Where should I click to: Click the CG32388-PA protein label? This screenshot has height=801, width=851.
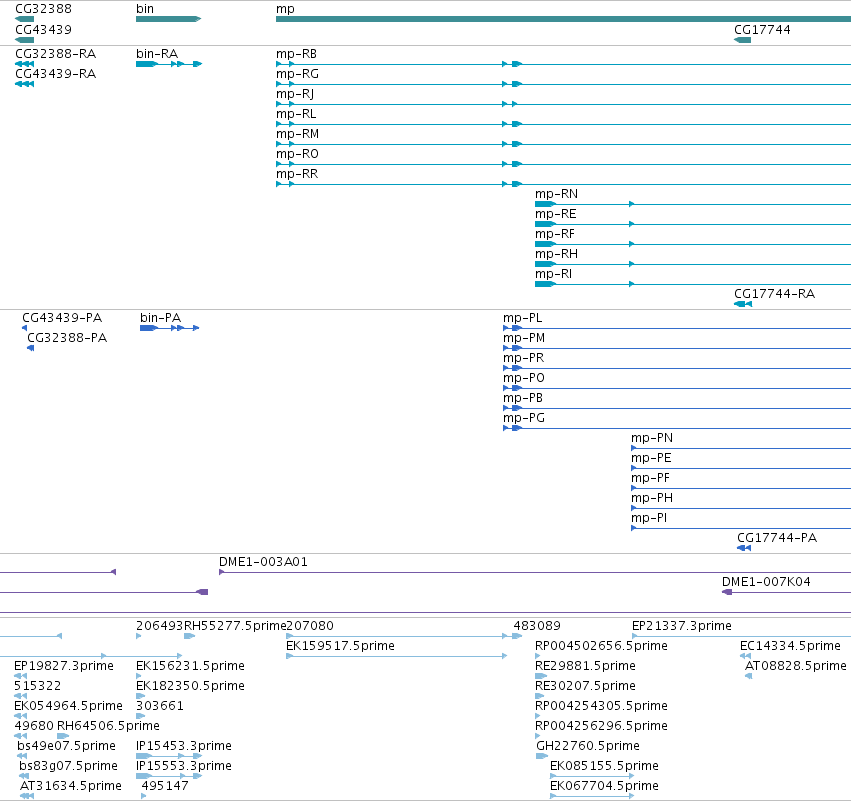[x=67, y=338]
